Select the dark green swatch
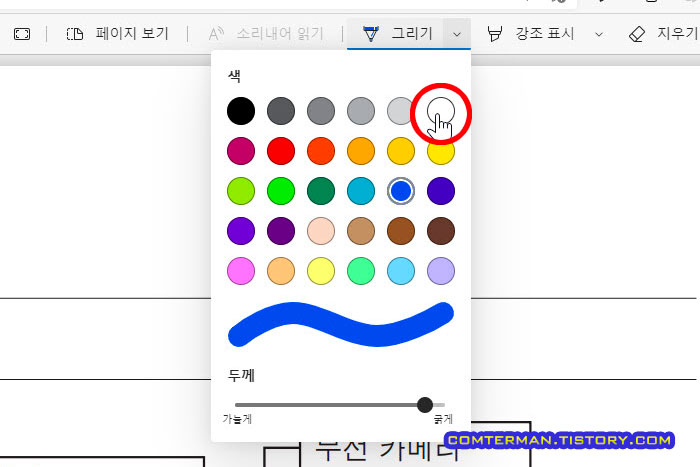 pyautogui.click(x=321, y=191)
